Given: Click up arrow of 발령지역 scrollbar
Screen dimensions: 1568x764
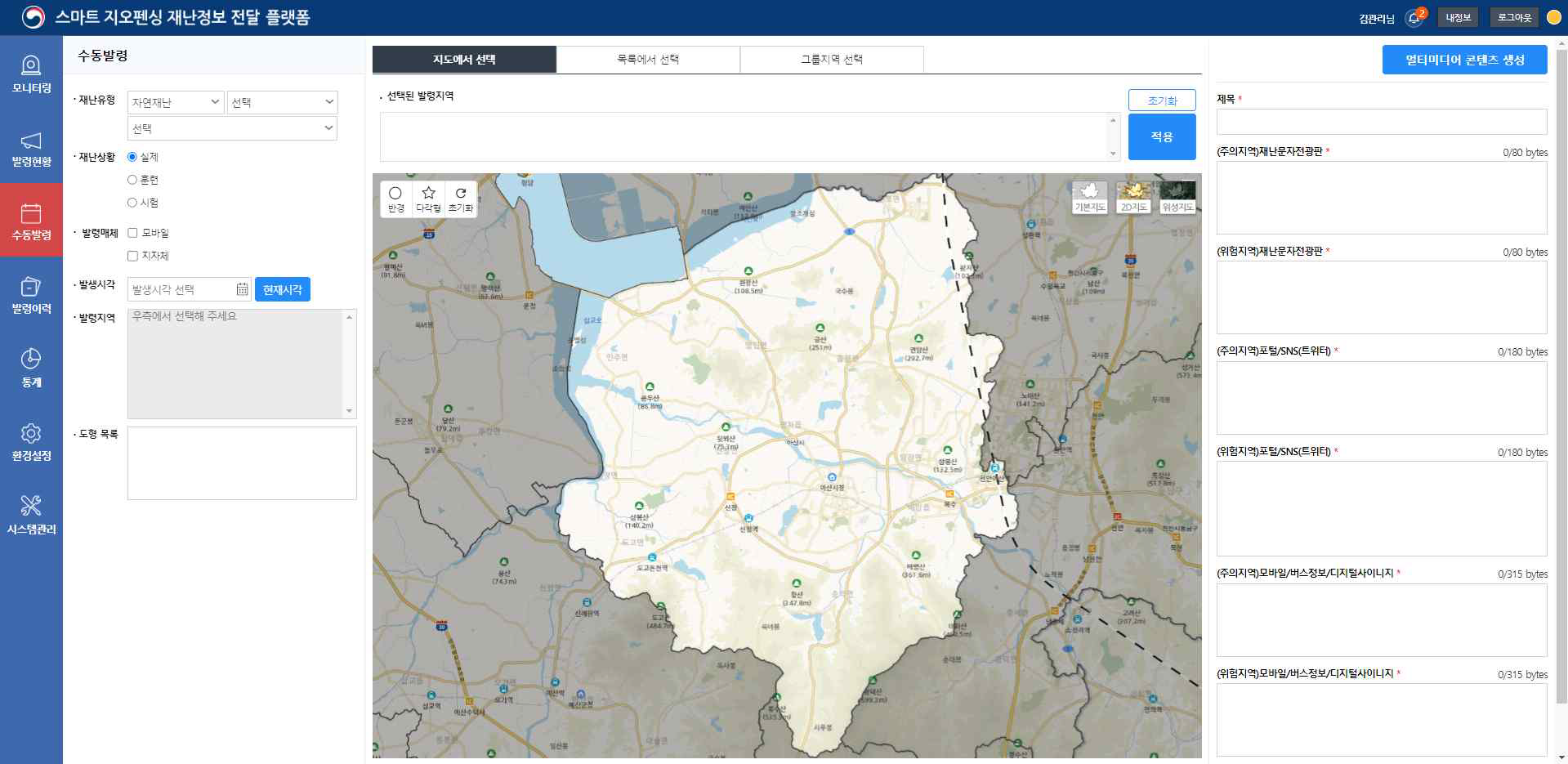Looking at the screenshot, I should pyautogui.click(x=350, y=316).
